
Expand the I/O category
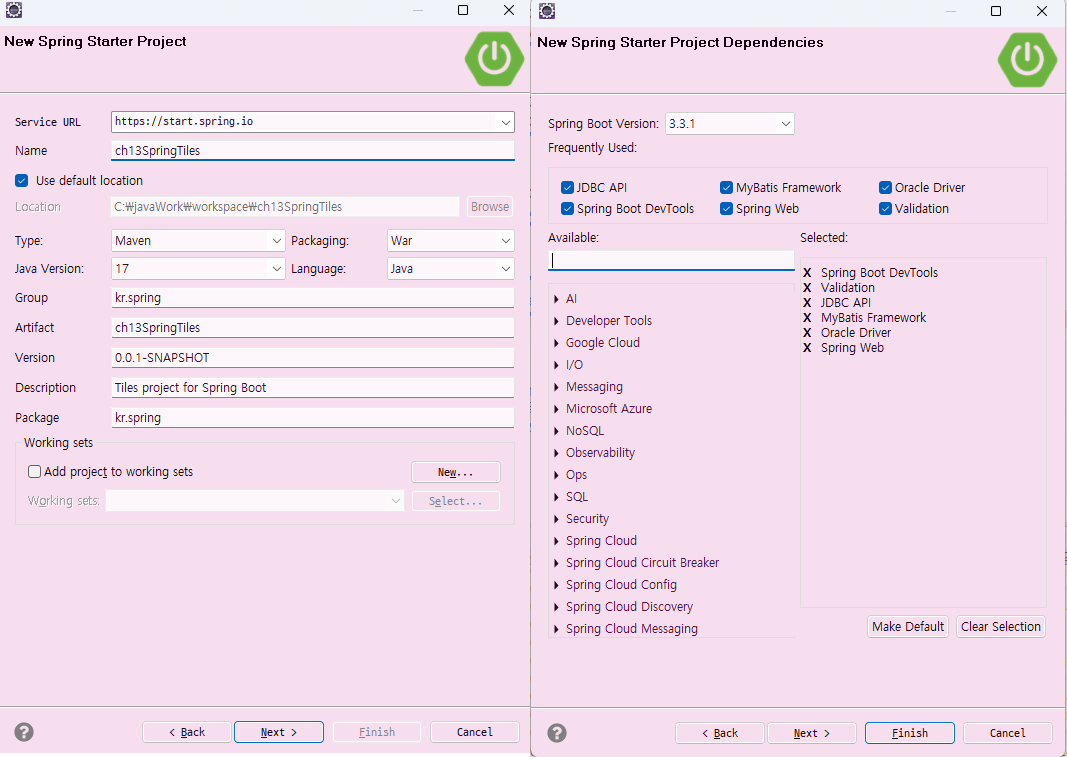[557, 365]
